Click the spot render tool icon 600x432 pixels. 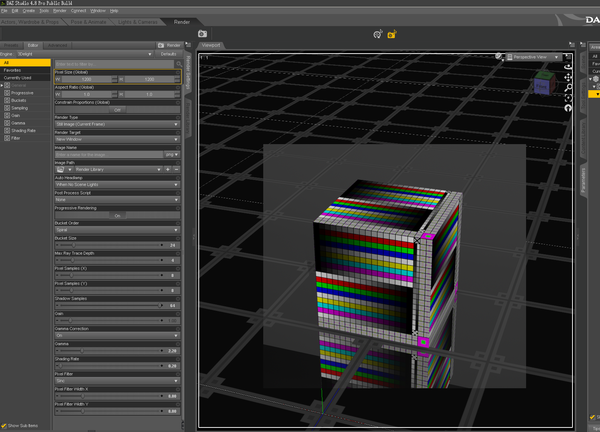(x=378, y=34)
